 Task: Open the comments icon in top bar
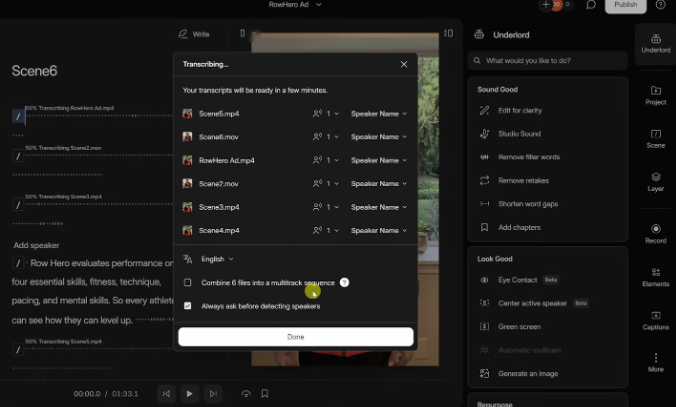(x=591, y=5)
